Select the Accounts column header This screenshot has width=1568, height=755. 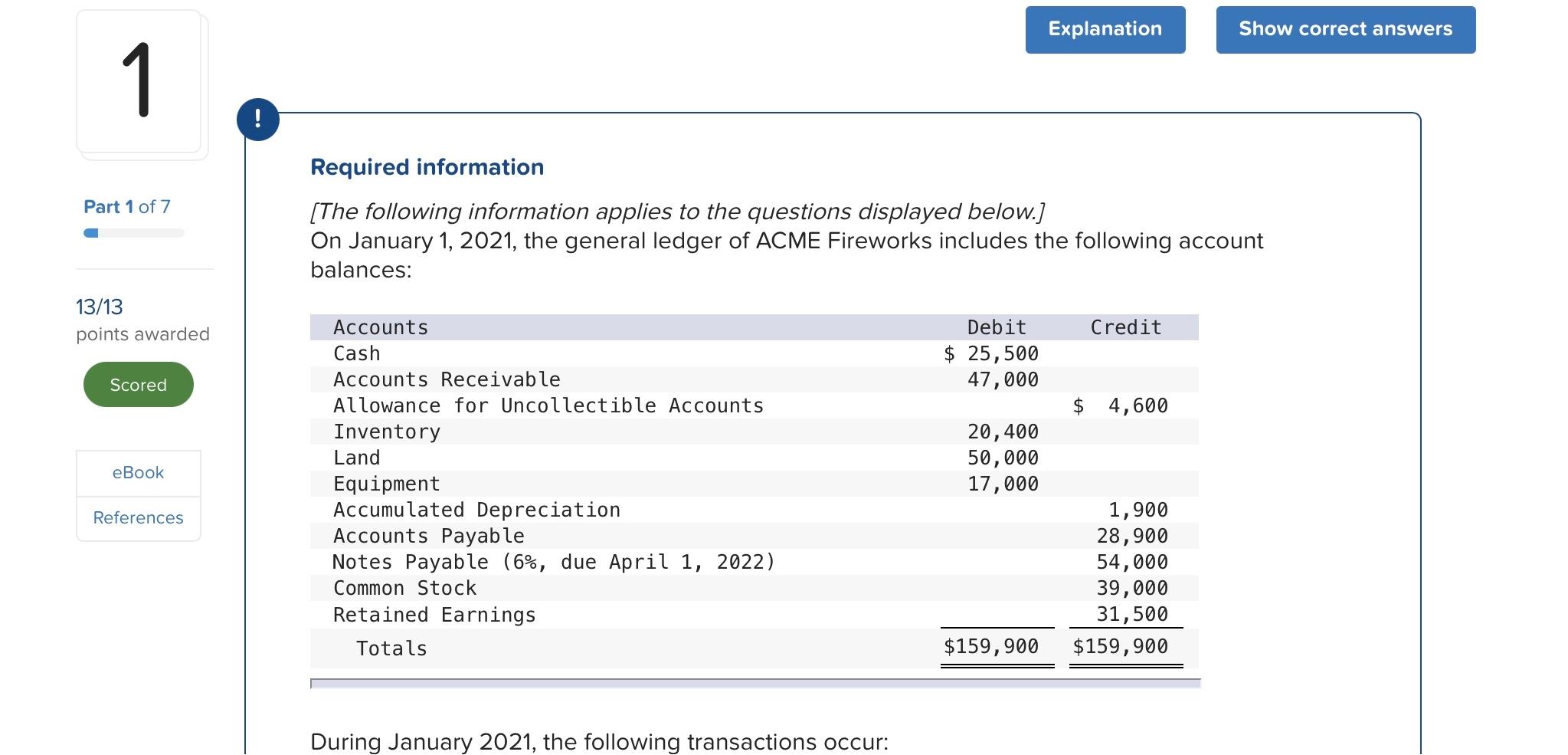[379, 327]
